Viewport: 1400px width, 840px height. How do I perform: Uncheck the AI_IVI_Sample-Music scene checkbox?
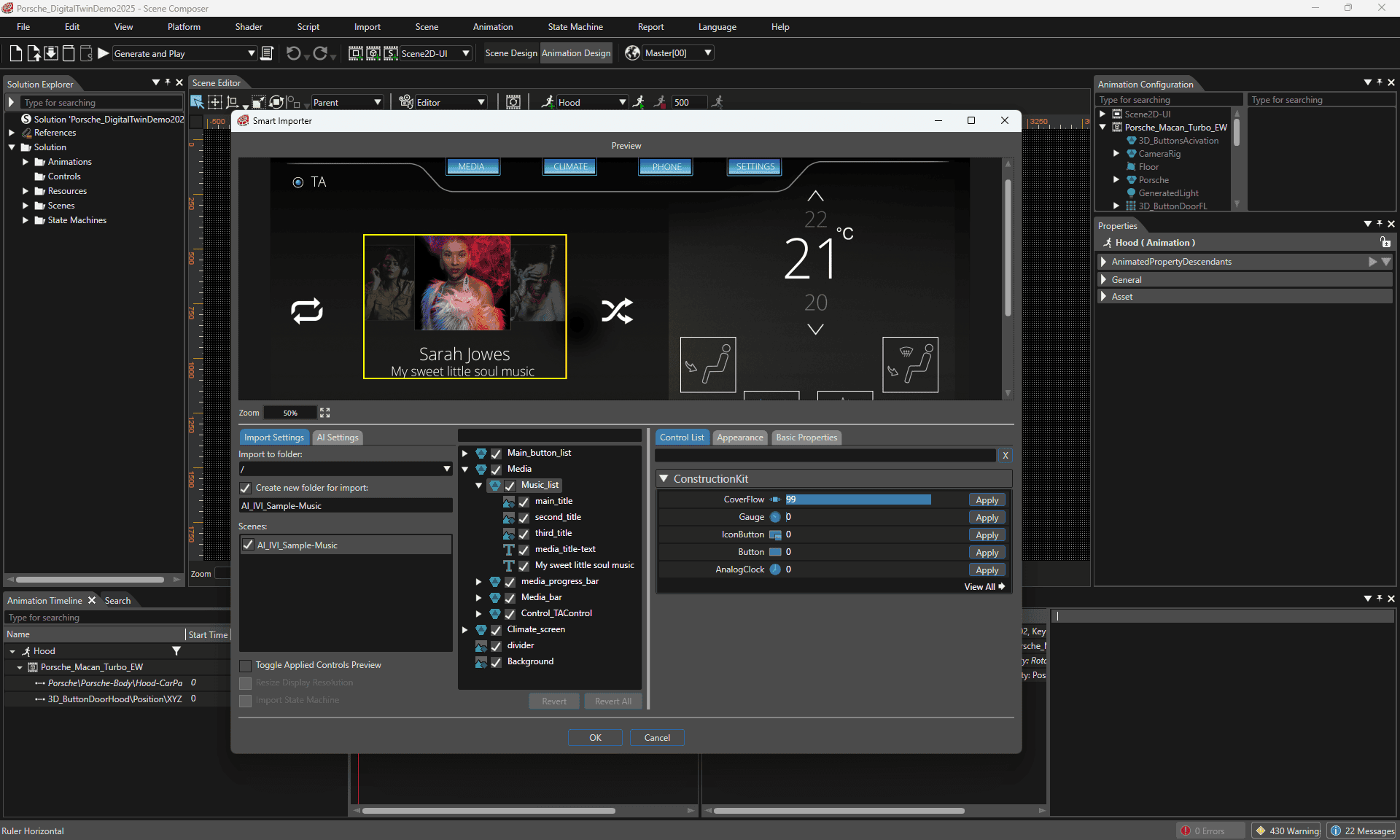click(249, 545)
